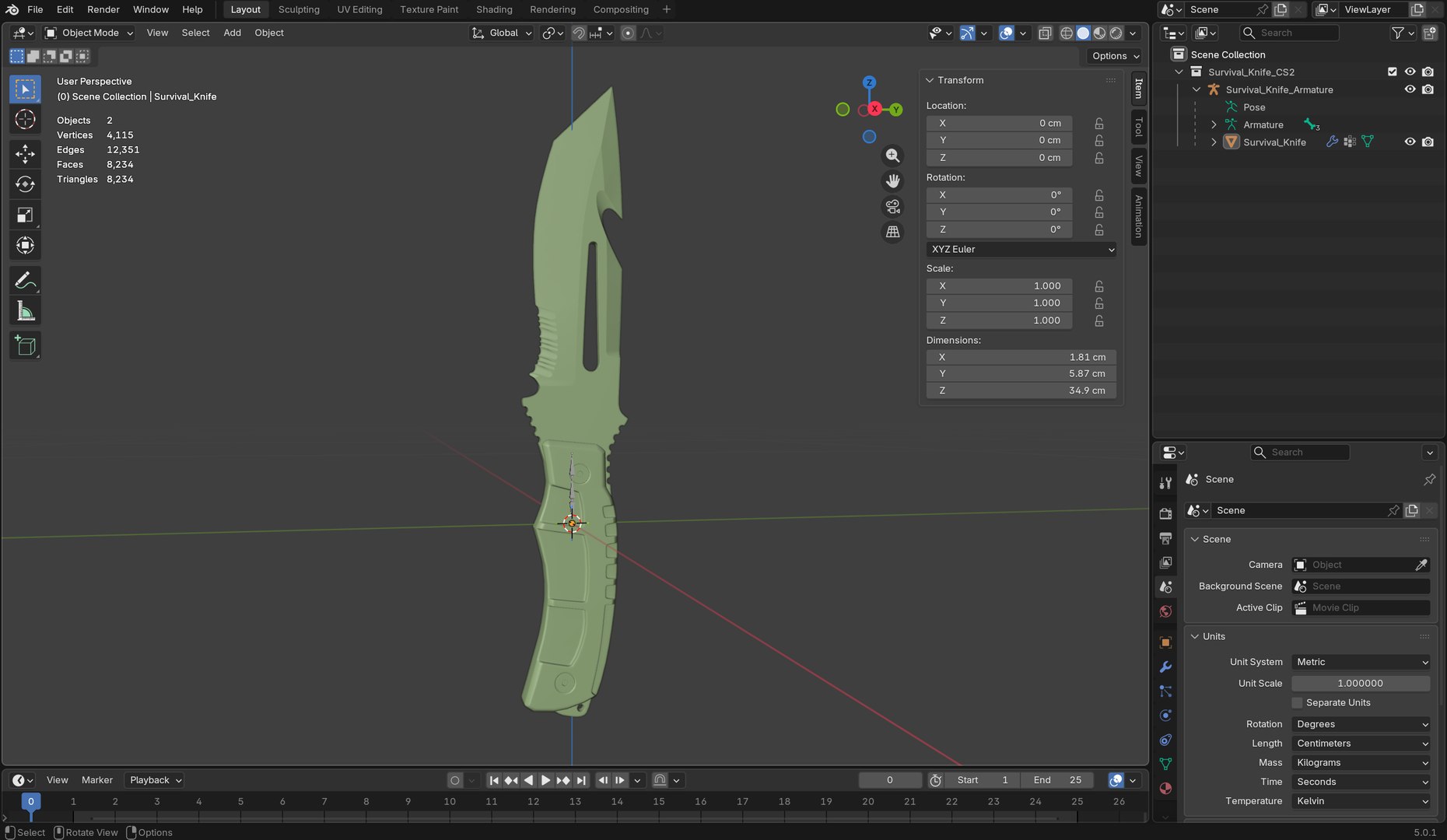The height and width of the screenshot is (840, 1447).
Task: Collapse the Units panel
Action: click(1195, 636)
